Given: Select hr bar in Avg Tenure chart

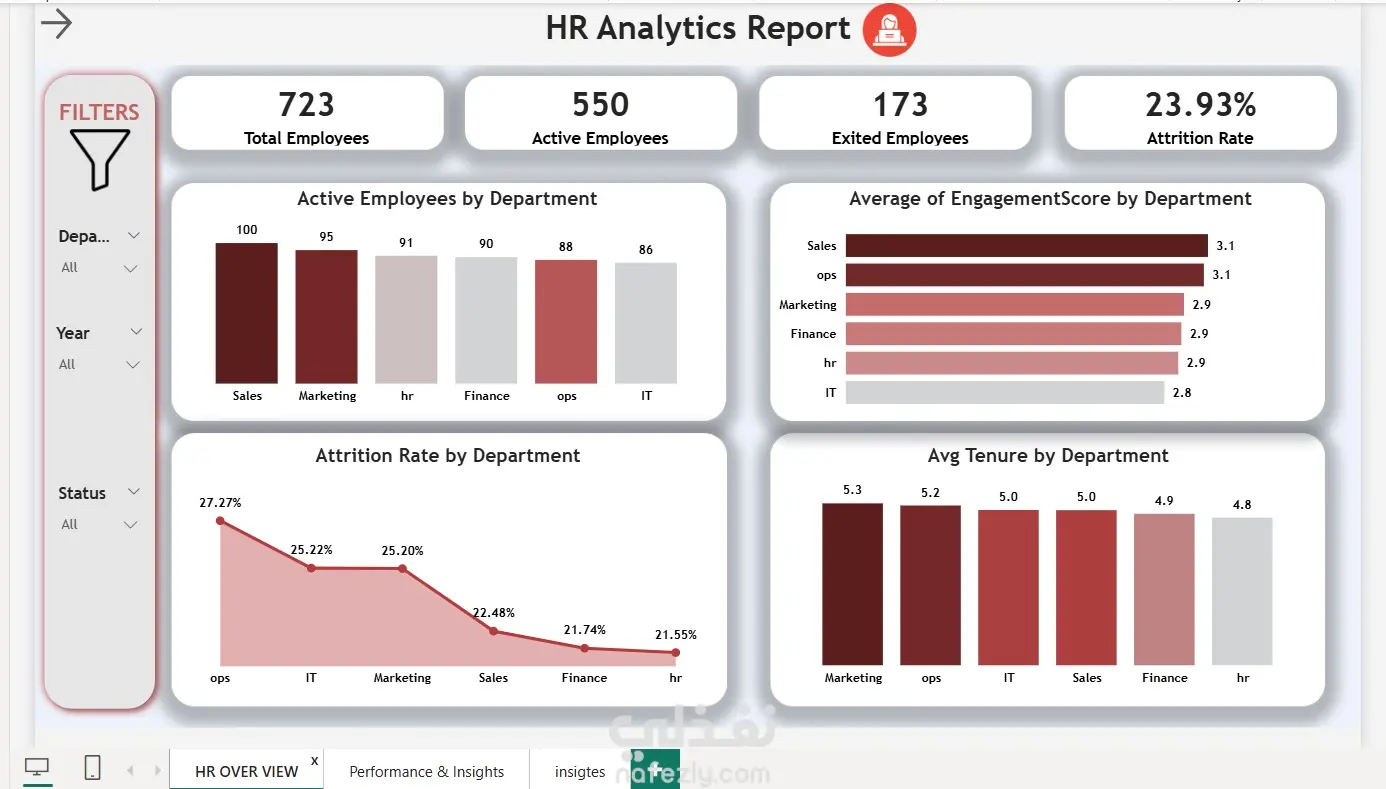Looking at the screenshot, I should (x=1243, y=591).
